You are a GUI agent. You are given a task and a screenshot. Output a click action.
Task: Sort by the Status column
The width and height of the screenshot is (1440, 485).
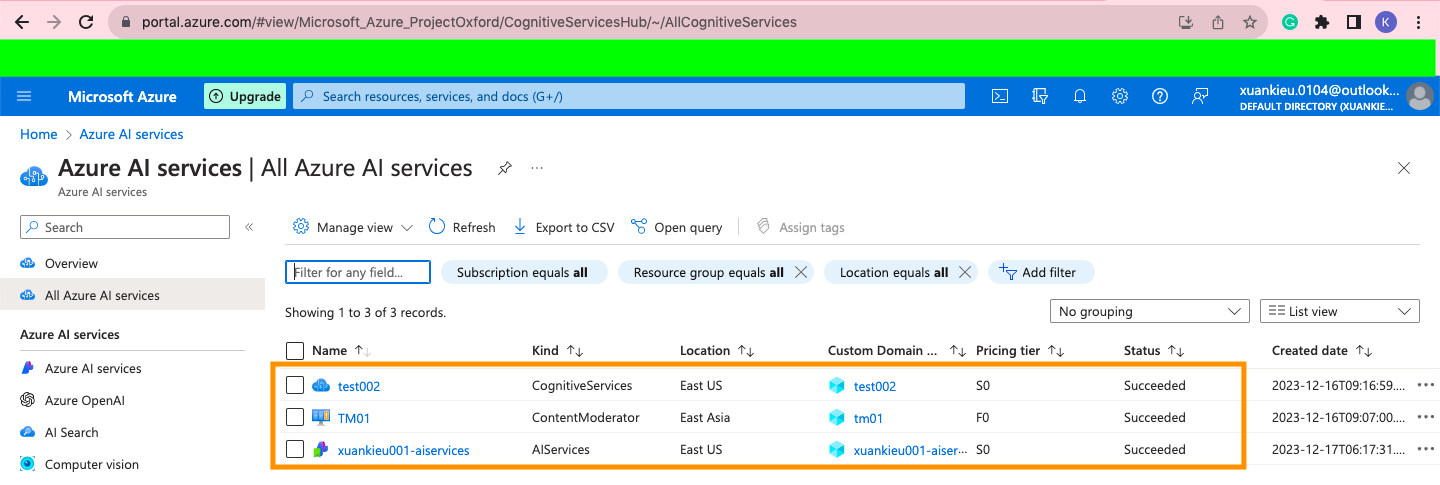pos(1154,351)
